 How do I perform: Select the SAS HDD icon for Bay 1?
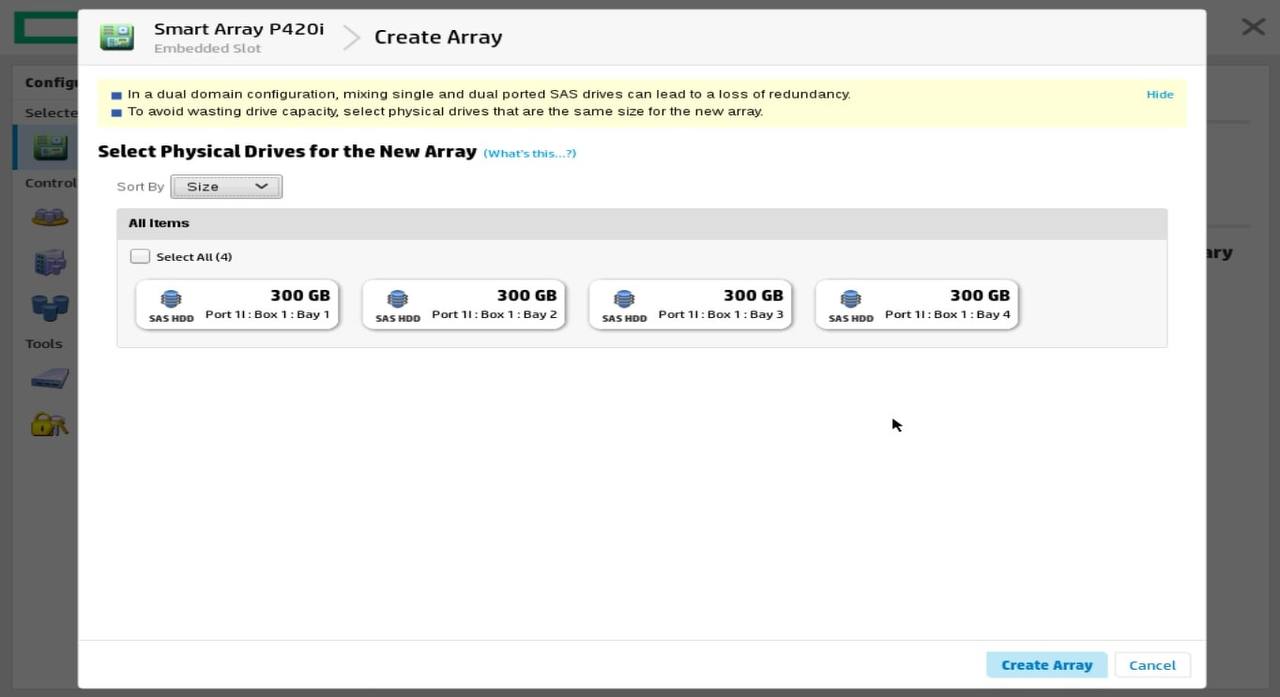pos(171,299)
